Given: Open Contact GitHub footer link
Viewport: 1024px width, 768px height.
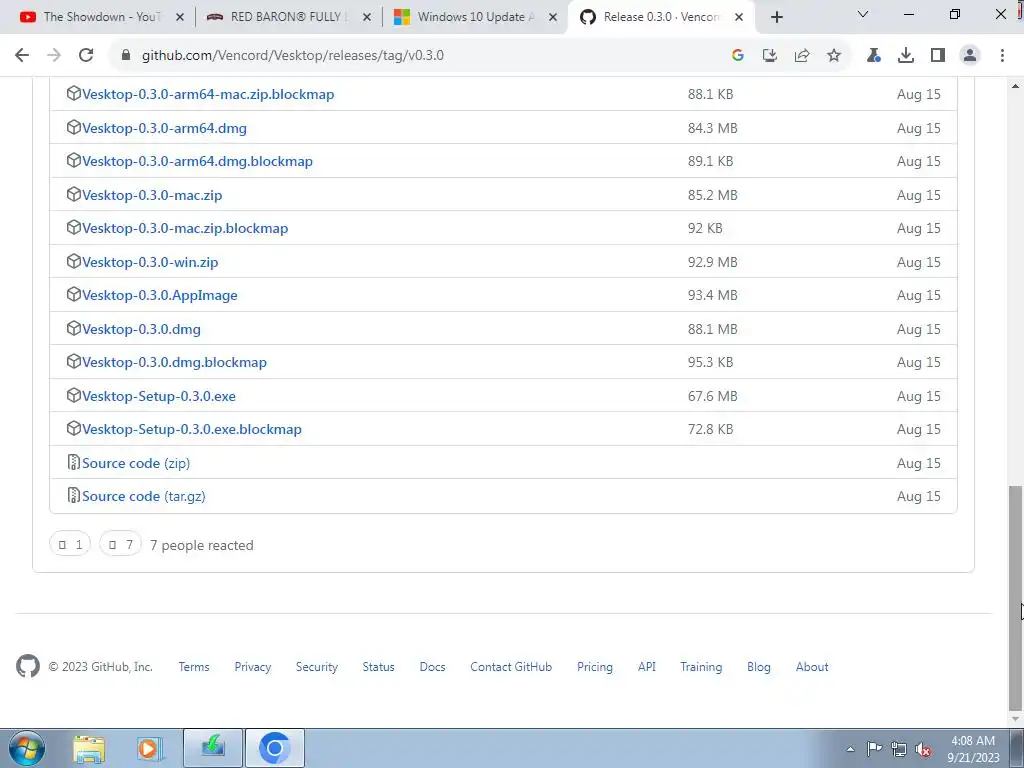Looking at the screenshot, I should pos(511,667).
